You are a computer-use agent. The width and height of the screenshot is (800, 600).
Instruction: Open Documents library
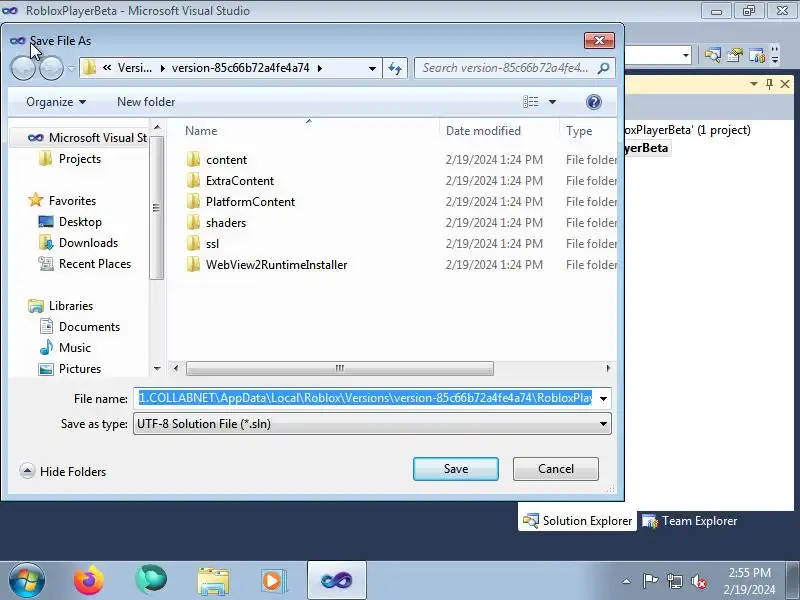point(80,327)
